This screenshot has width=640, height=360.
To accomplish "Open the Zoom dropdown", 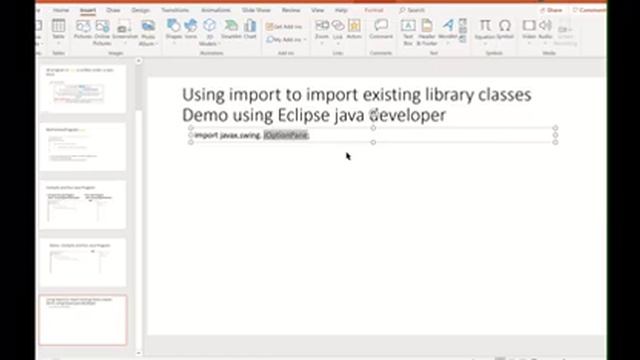I will (322, 43).
